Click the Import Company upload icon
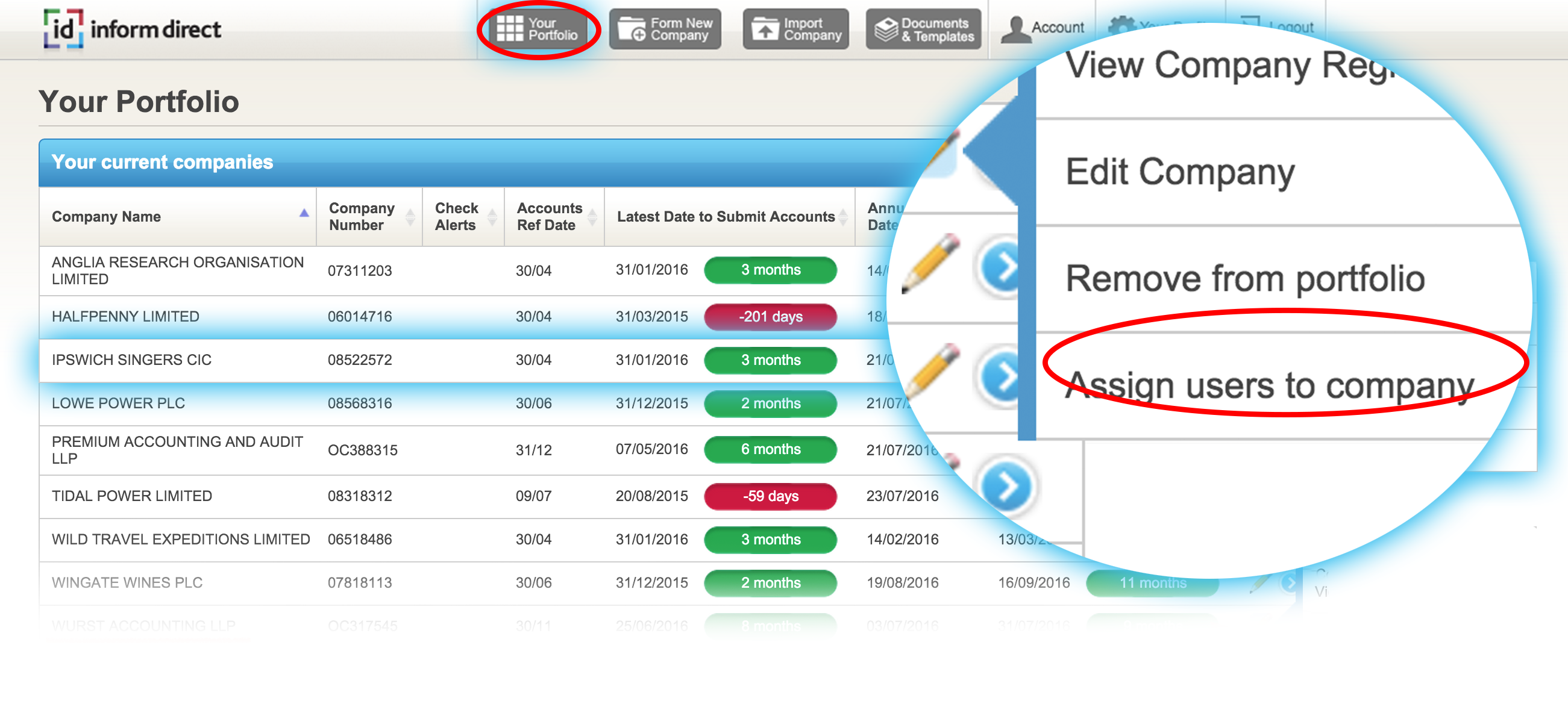Screen dimensions: 1568x704 point(765,28)
